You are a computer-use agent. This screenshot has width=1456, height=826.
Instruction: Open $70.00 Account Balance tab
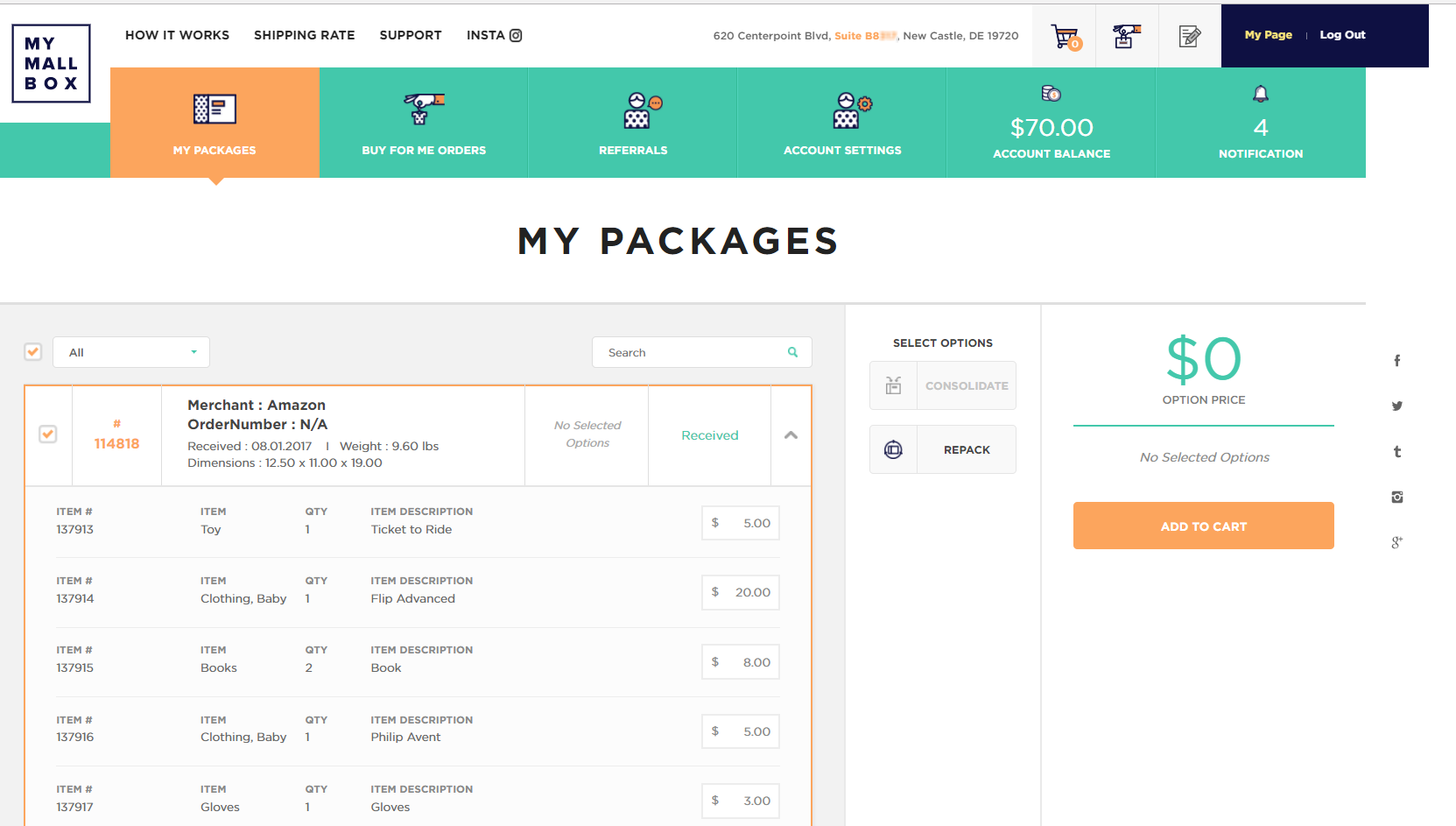[x=1052, y=123]
